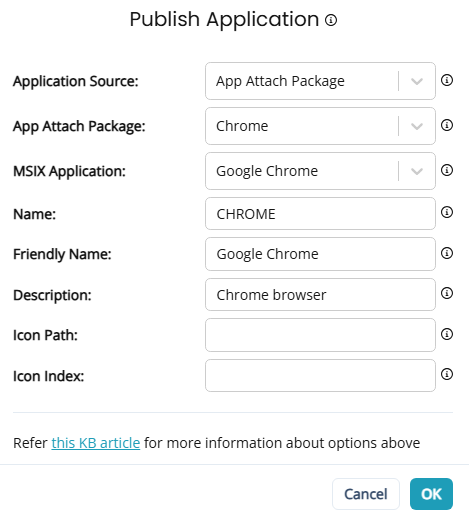Select the App Attach Package combo box showing Chrome
469x517 pixels.
coord(320,126)
